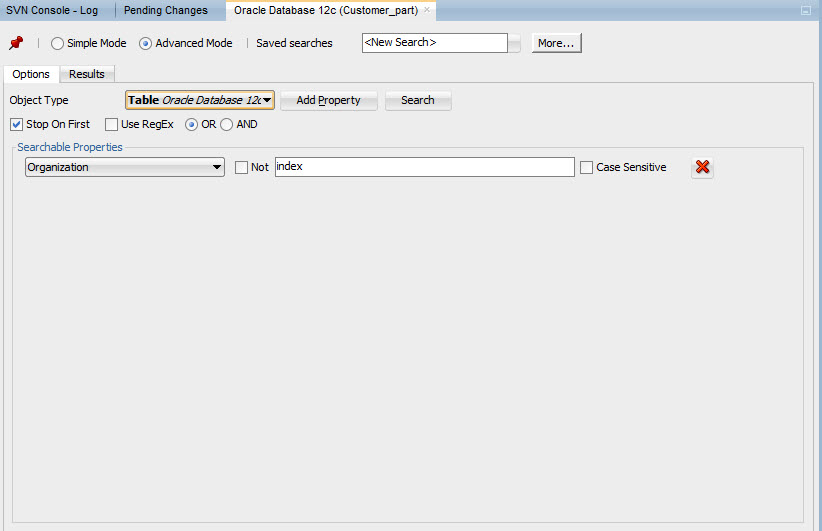Uncheck the Stop On First checkbox
This screenshot has width=822, height=531.
[x=17, y=125]
